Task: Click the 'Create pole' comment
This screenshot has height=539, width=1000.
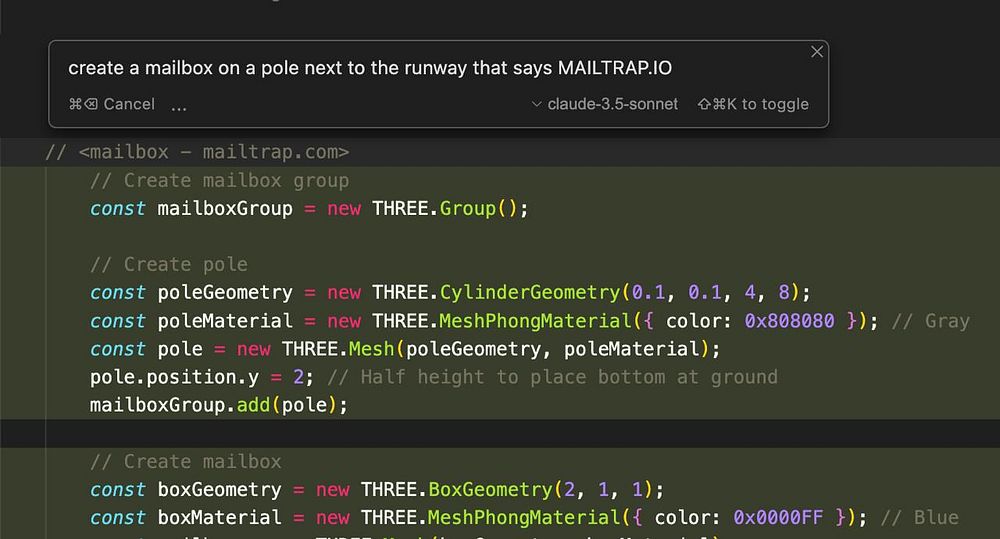Action: point(169,264)
